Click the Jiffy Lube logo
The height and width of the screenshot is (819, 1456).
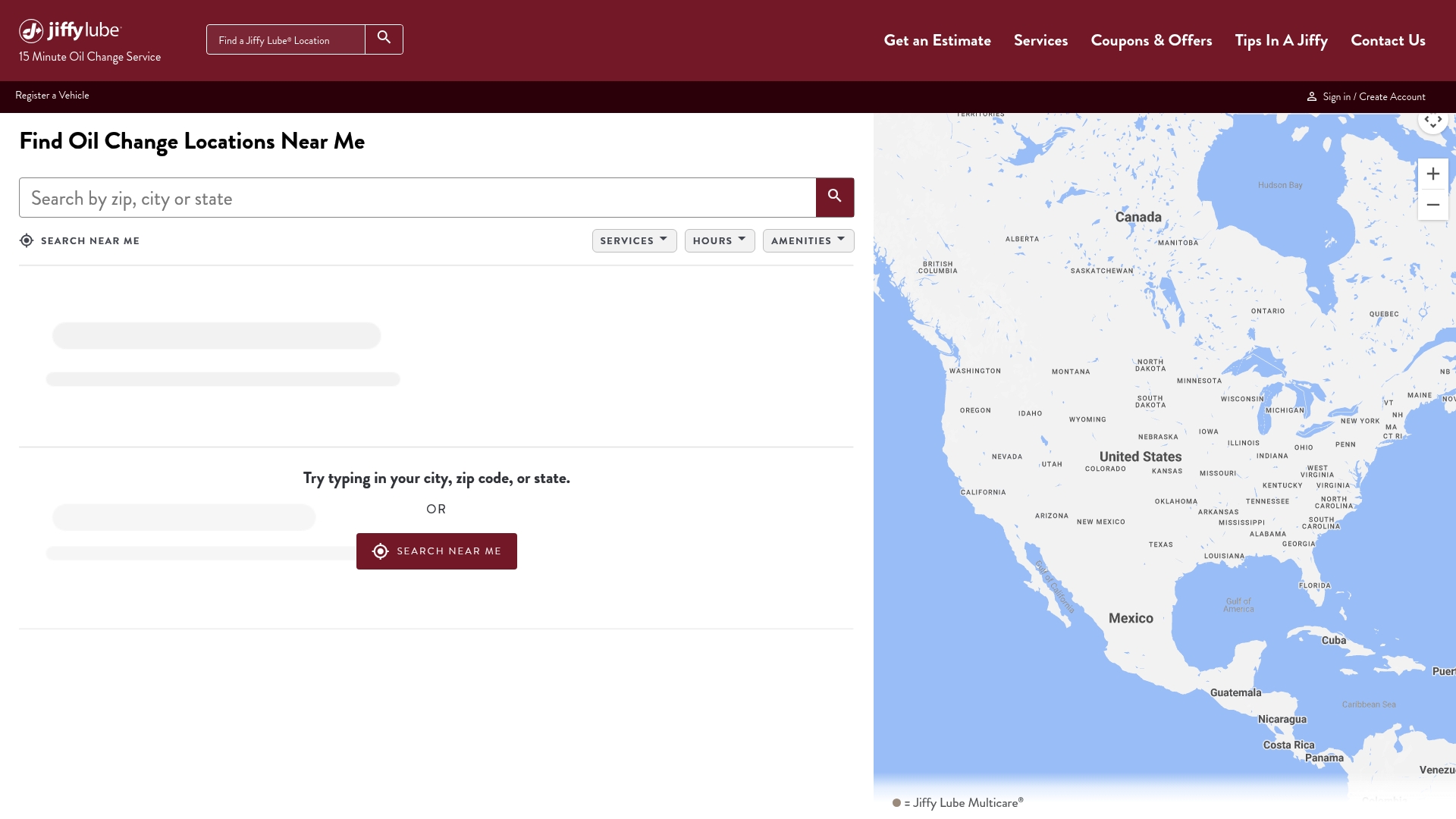coord(70,31)
